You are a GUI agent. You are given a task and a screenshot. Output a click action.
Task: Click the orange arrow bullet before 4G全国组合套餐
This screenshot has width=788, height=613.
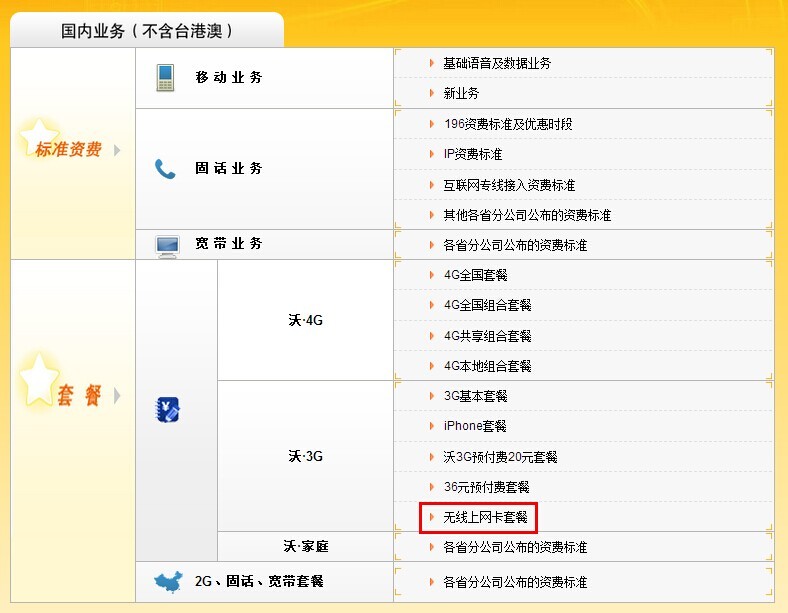(432, 304)
